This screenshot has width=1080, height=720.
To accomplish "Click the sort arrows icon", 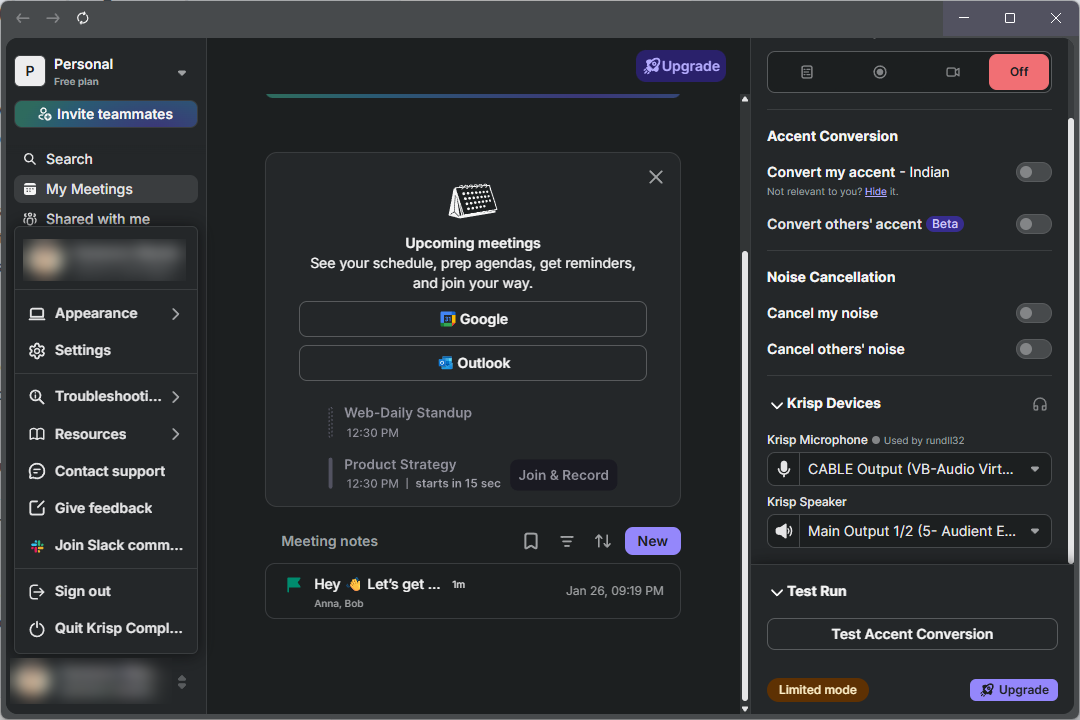I will coord(603,541).
